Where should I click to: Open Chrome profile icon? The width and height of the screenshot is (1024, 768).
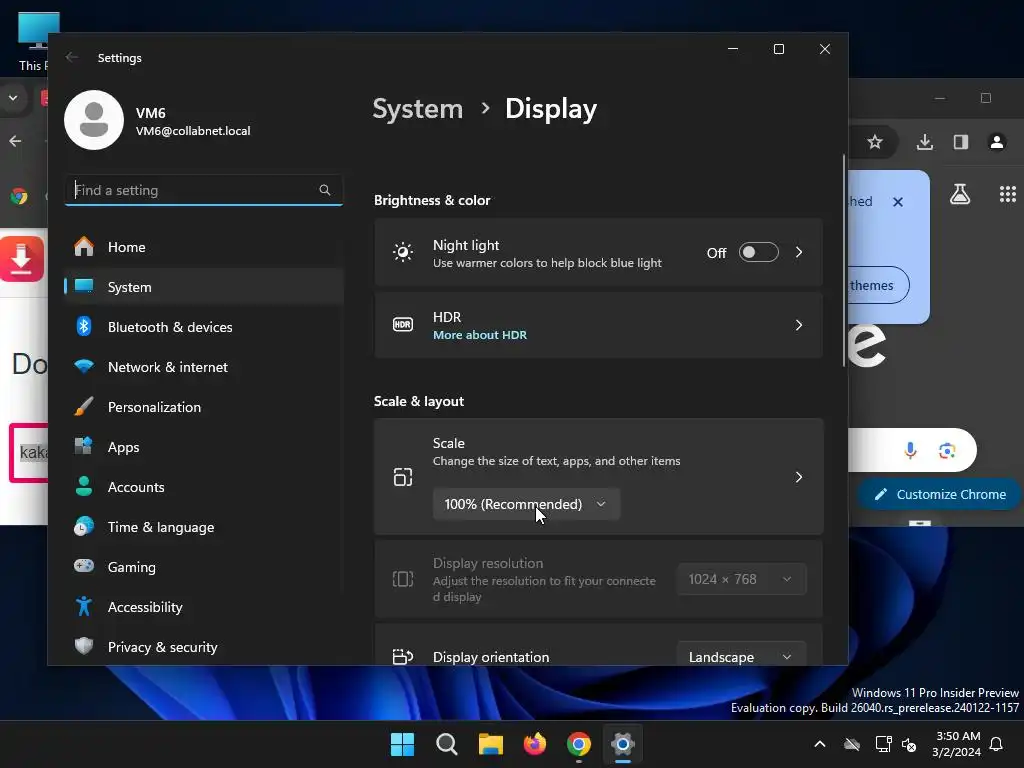click(997, 142)
